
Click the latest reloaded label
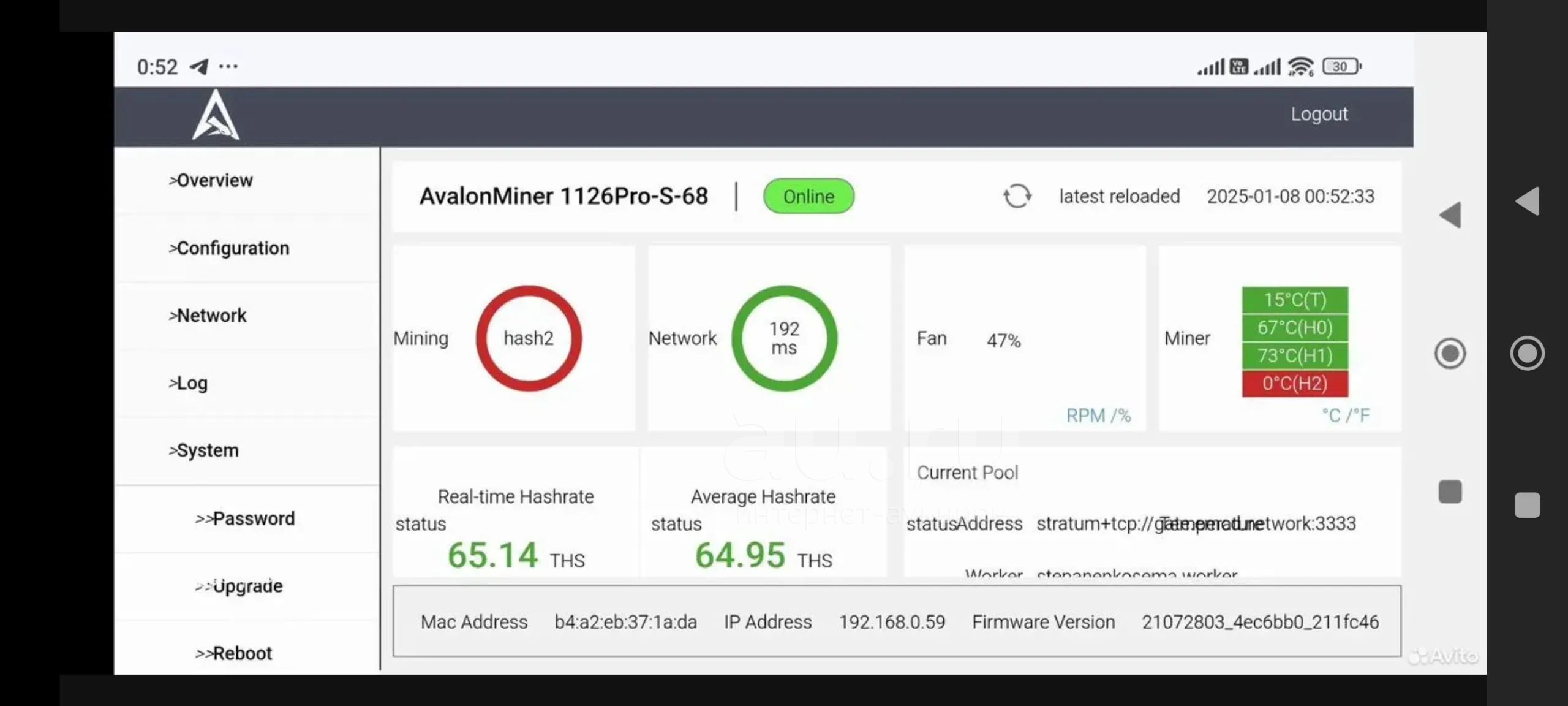click(x=1119, y=196)
